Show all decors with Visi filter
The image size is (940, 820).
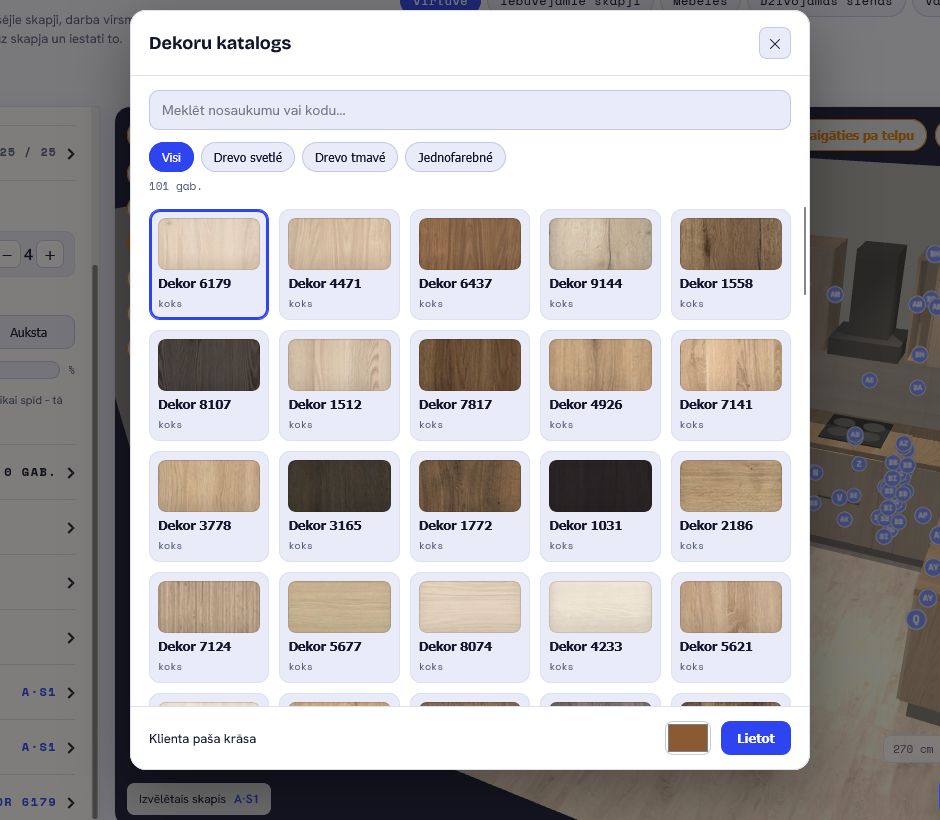pos(171,157)
